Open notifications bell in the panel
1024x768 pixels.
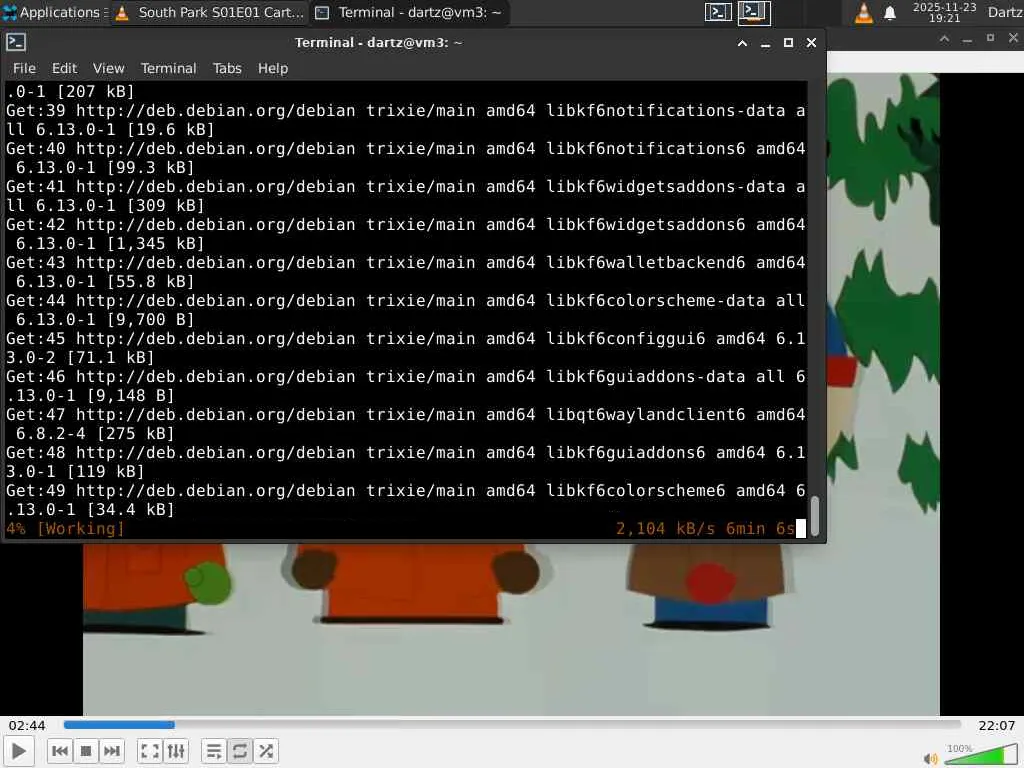(x=889, y=13)
